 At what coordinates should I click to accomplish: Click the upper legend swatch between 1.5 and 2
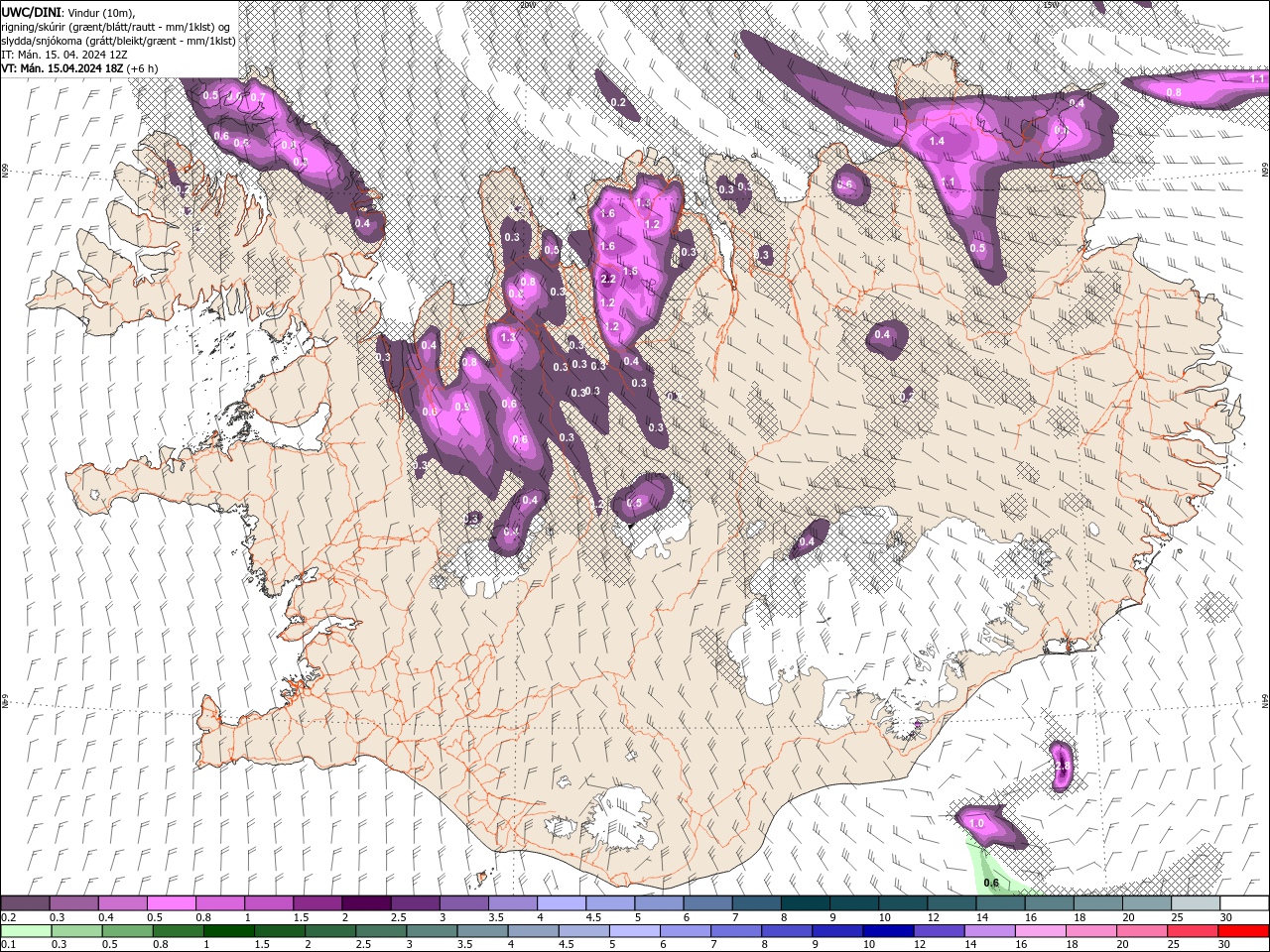click(318, 903)
